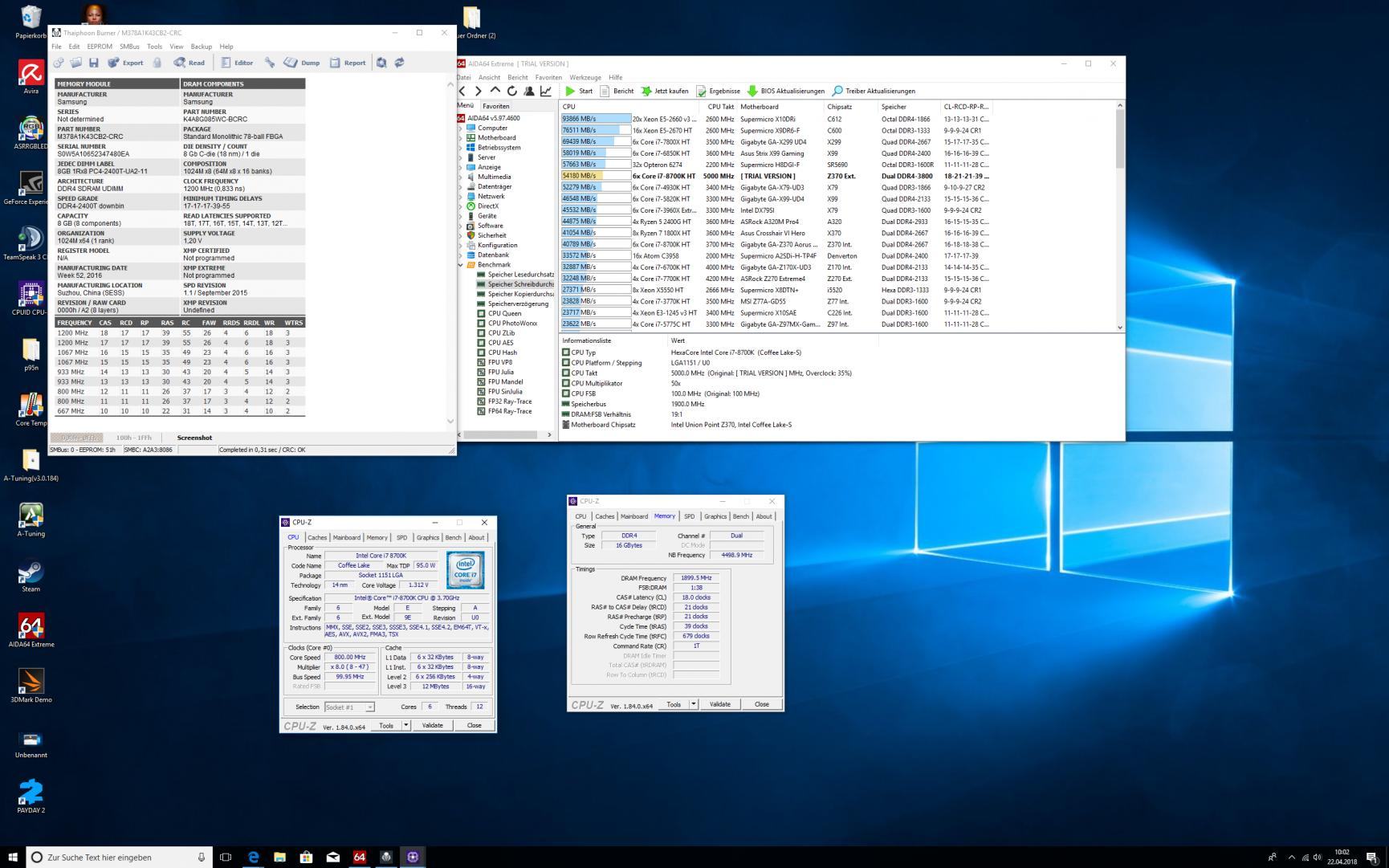Screen dimensions: 1389x868
Task: Expand the Motherboard tree node
Action: pyautogui.click(x=461, y=138)
